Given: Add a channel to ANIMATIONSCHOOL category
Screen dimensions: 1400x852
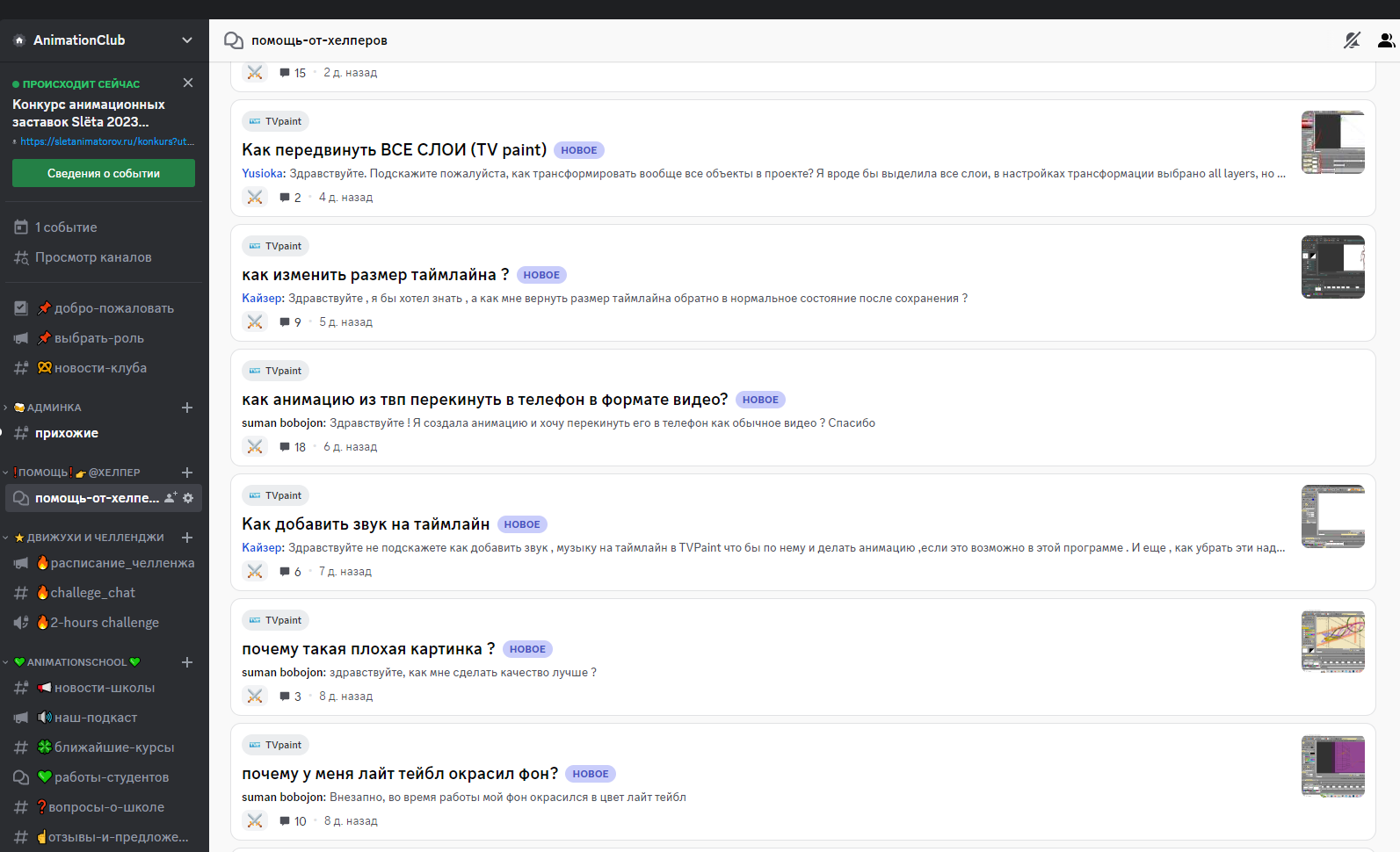Looking at the screenshot, I should pyautogui.click(x=187, y=662).
